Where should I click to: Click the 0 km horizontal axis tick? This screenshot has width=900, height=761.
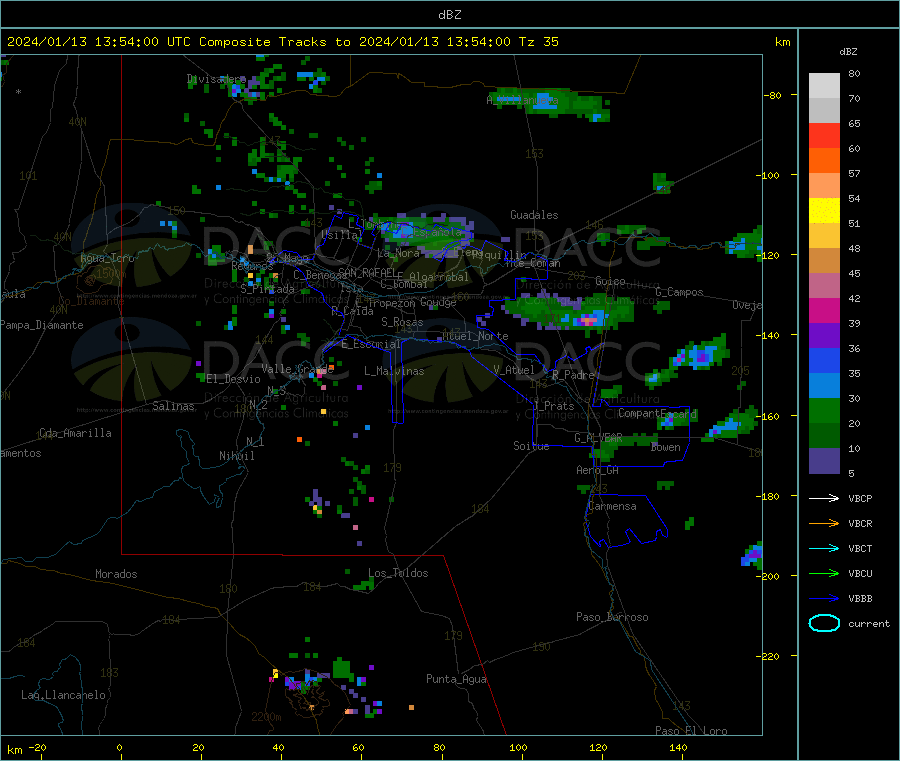click(119, 748)
